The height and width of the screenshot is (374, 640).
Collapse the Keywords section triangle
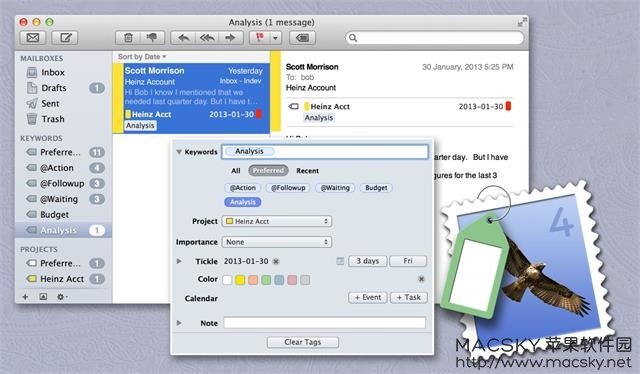179,152
